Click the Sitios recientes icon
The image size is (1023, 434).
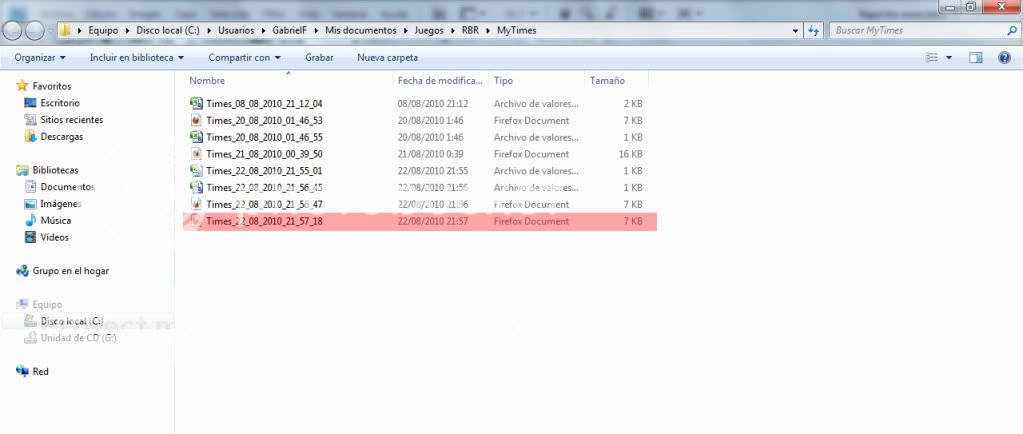point(30,119)
